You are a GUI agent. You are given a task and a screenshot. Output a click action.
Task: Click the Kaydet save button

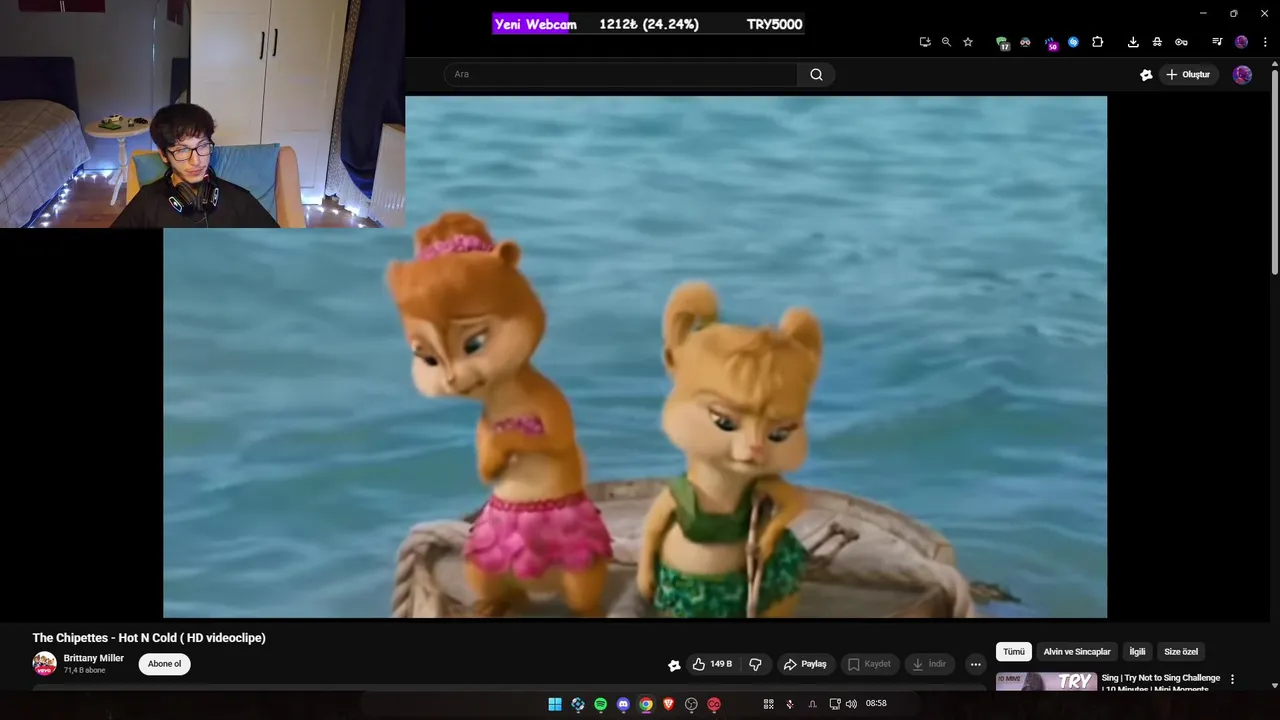(869, 664)
